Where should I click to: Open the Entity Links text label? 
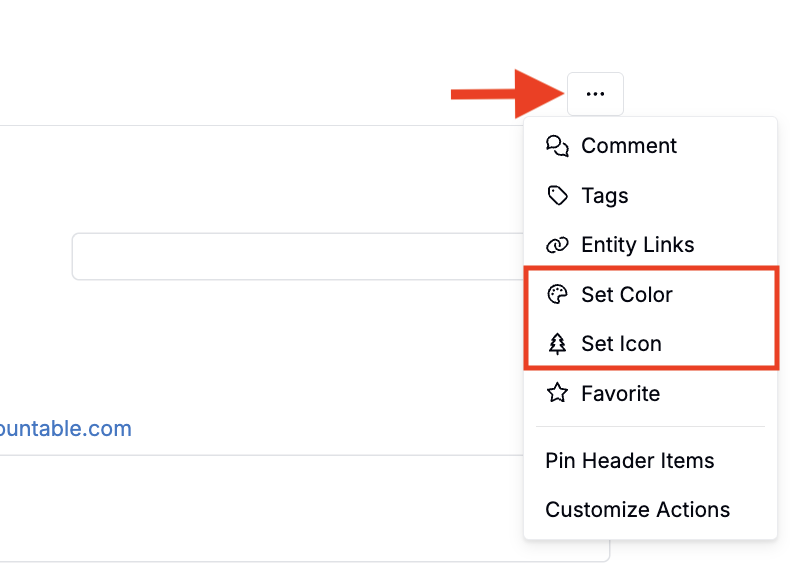click(637, 245)
